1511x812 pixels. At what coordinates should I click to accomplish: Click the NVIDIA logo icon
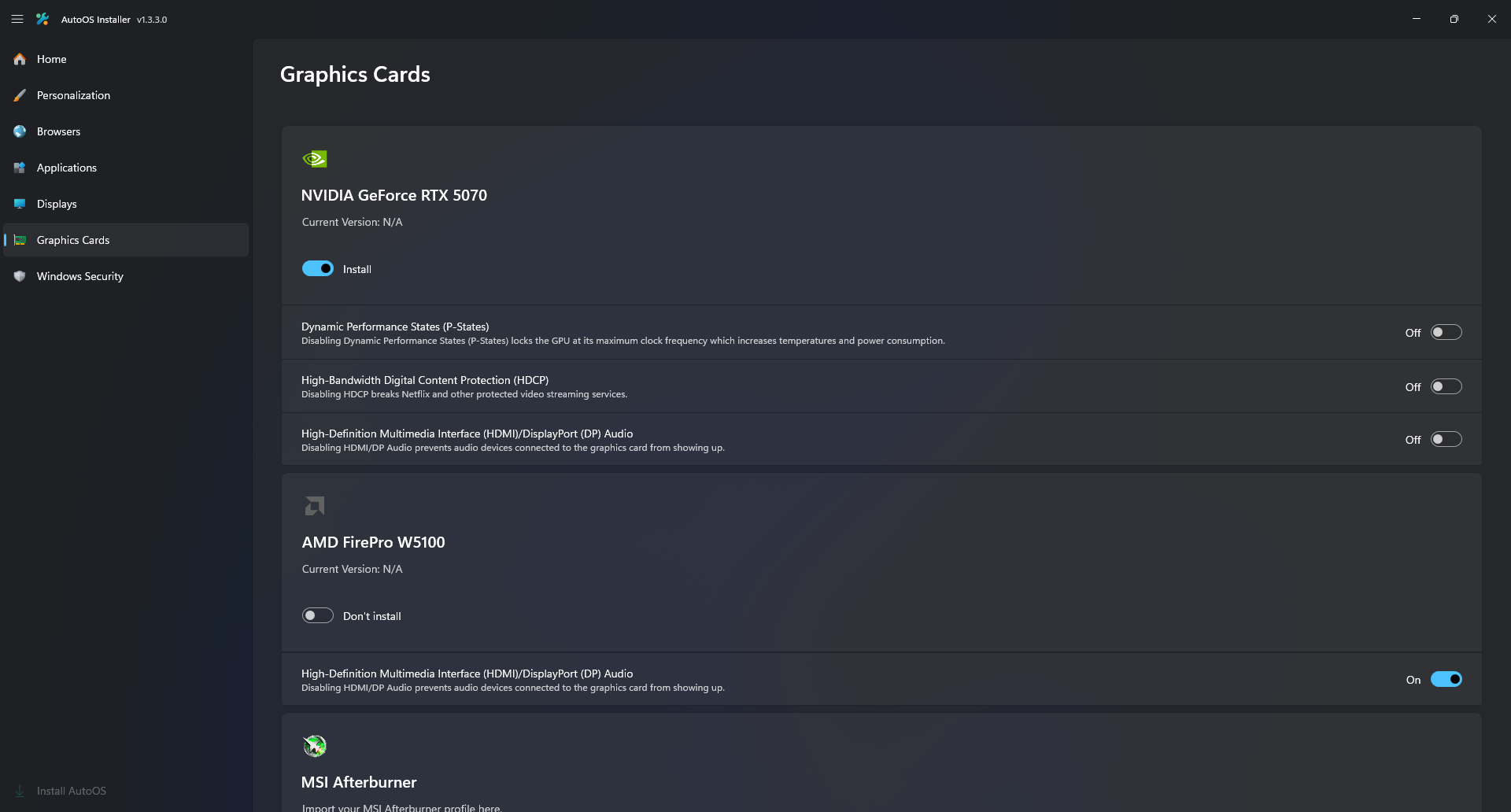tap(315, 159)
